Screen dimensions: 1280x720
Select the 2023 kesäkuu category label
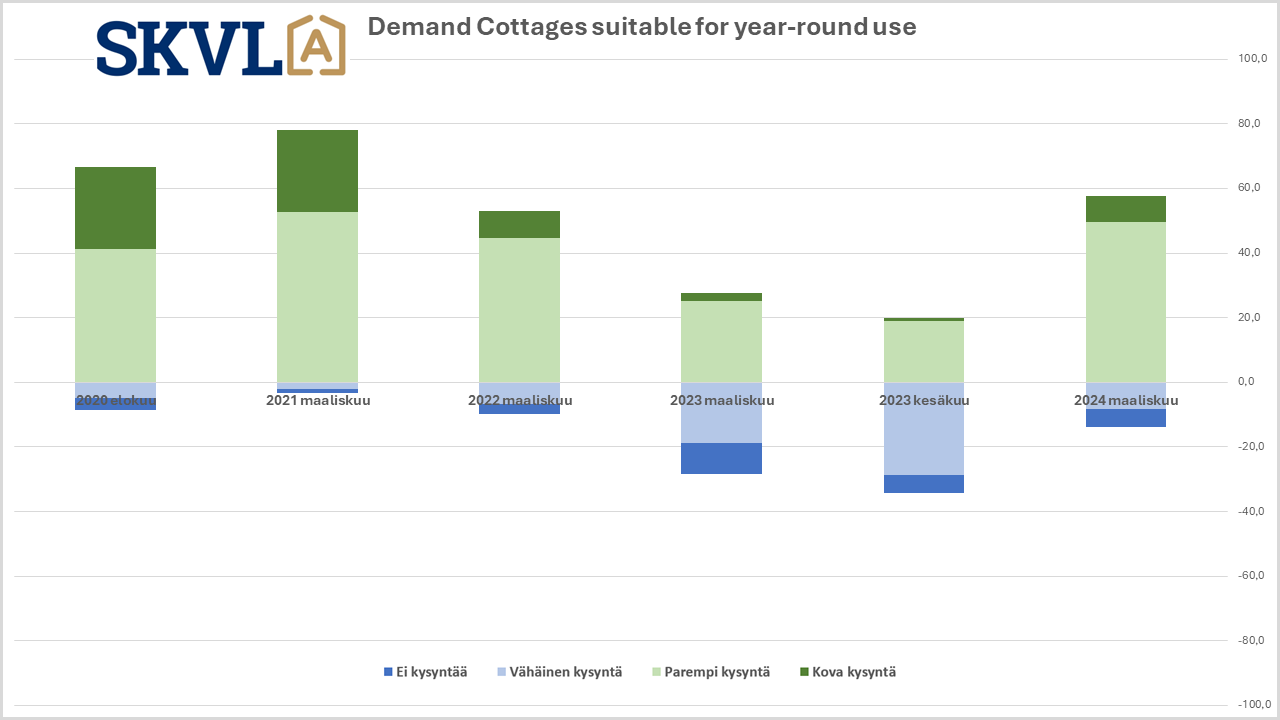924,401
